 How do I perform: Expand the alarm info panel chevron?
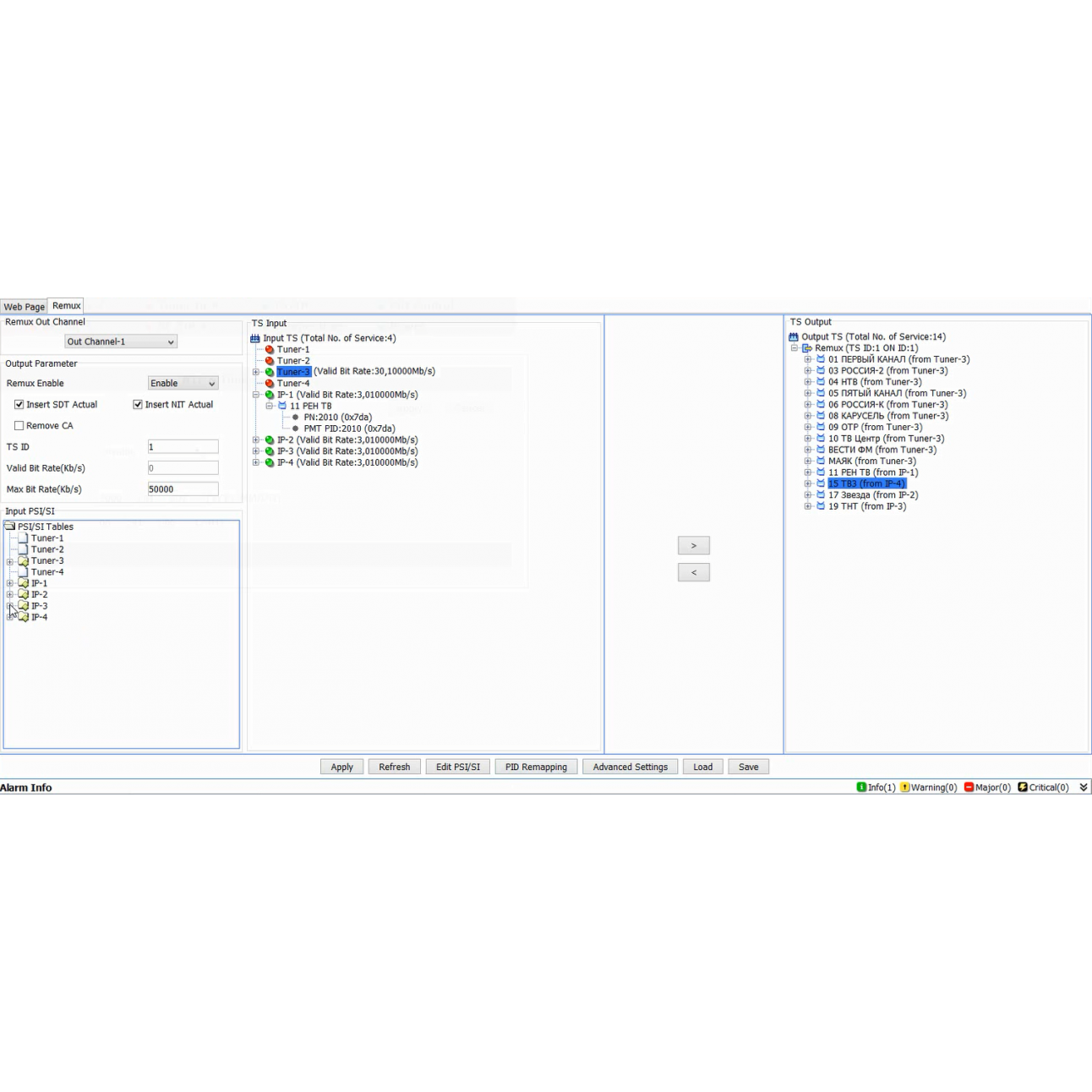coord(1084,788)
